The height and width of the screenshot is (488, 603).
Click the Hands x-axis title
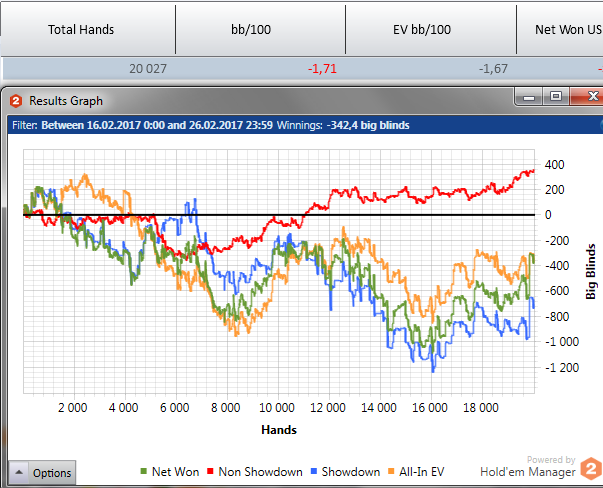pyautogui.click(x=279, y=430)
